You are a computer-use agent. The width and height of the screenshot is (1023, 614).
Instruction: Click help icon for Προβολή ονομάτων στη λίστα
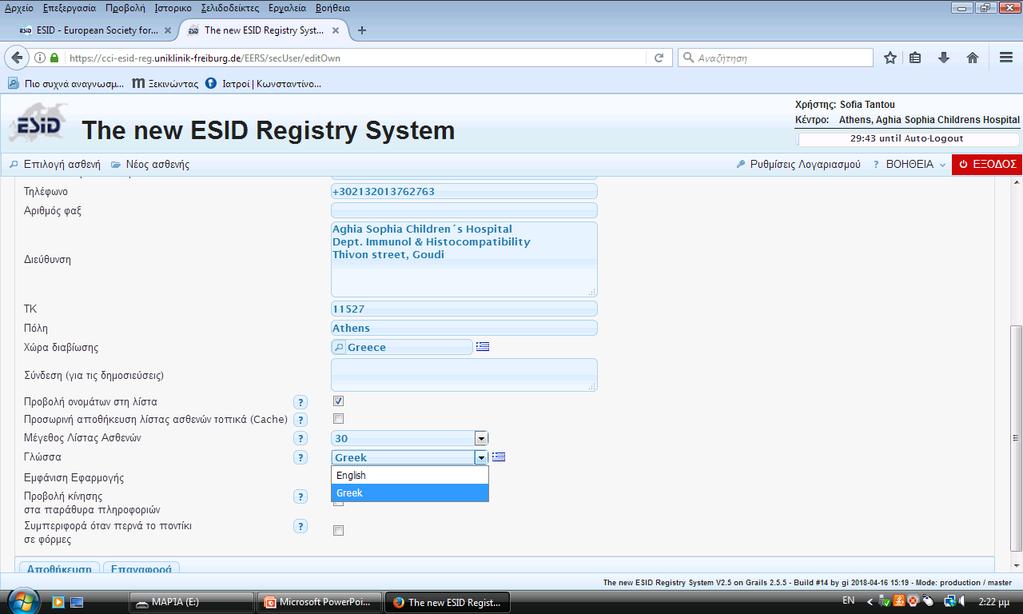click(300, 402)
